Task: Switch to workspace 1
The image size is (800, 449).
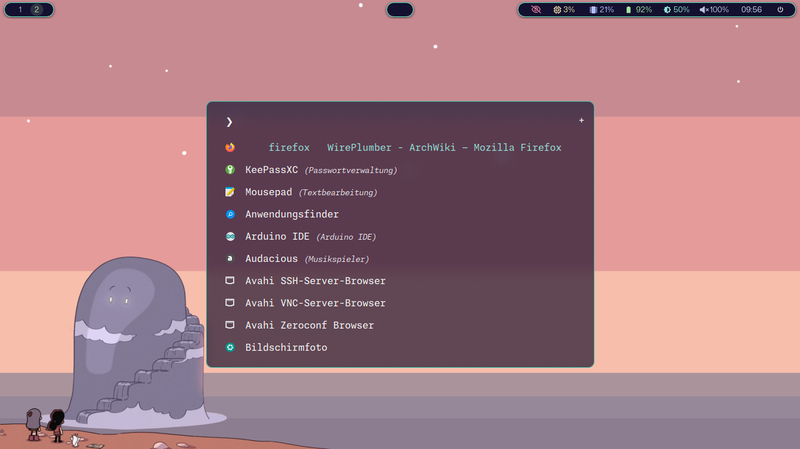Action: tap(20, 9)
